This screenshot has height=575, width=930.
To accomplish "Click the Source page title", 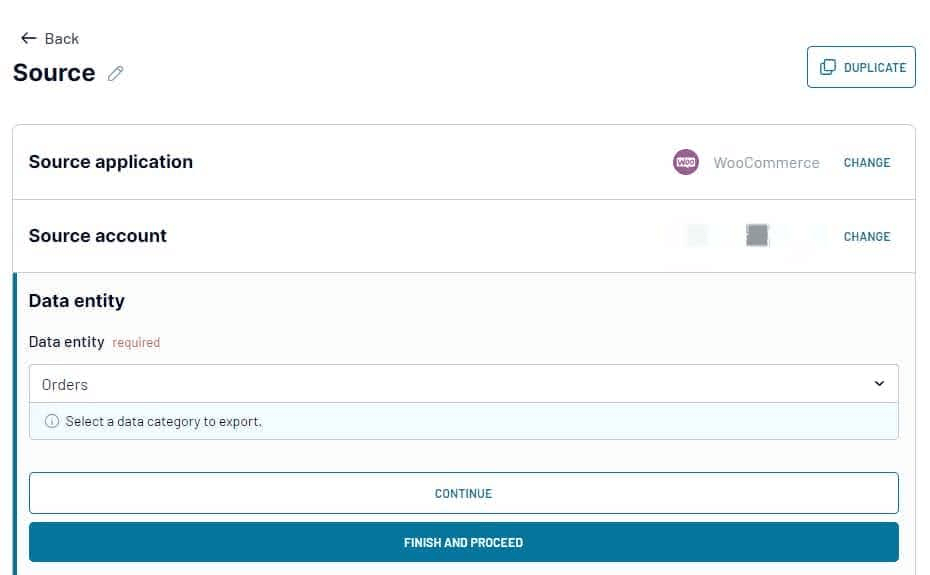I will click(54, 73).
